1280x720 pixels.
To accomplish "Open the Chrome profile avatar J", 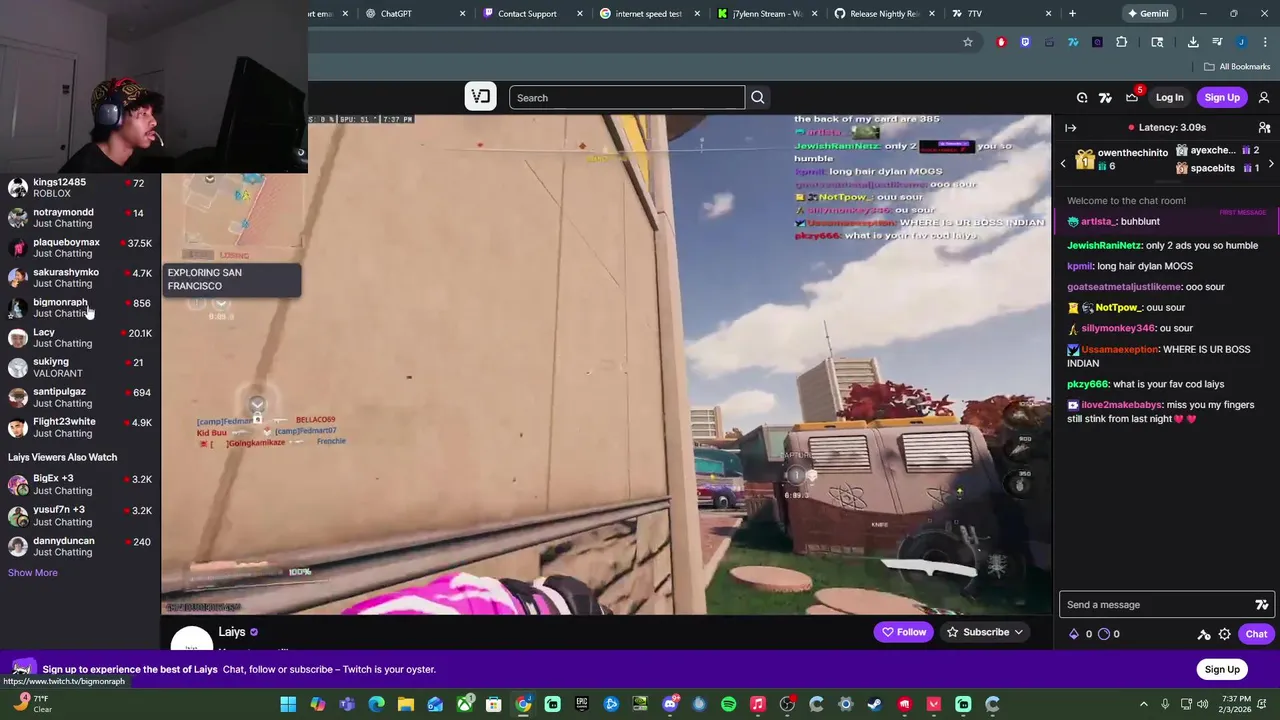I will tap(1241, 42).
